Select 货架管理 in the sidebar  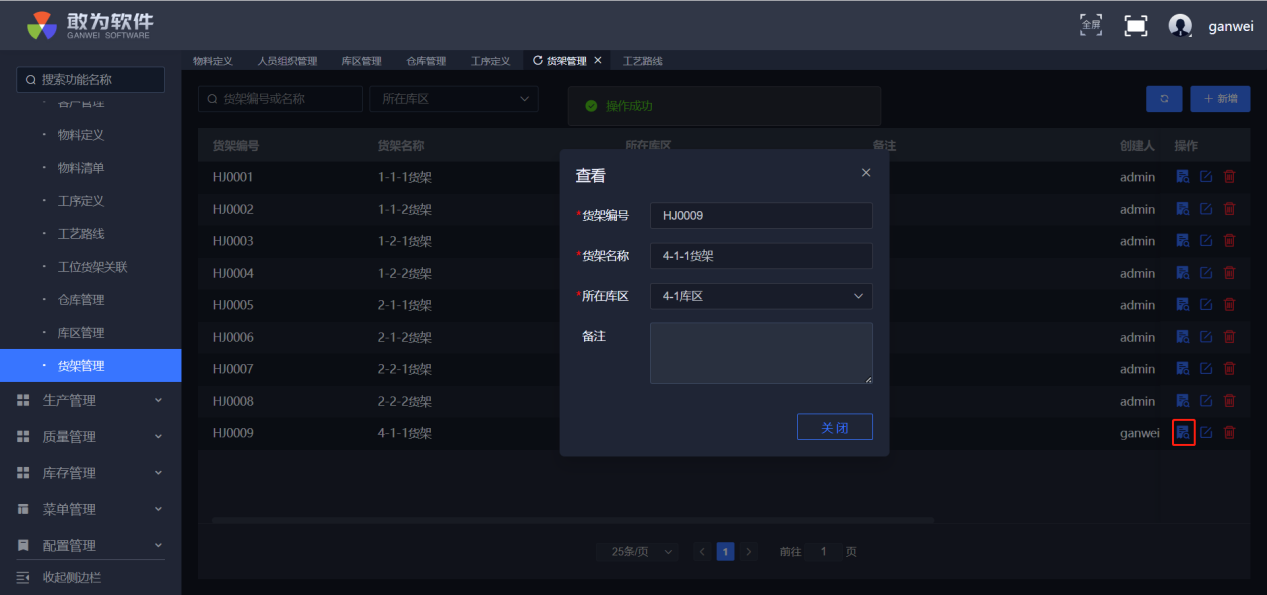90,366
